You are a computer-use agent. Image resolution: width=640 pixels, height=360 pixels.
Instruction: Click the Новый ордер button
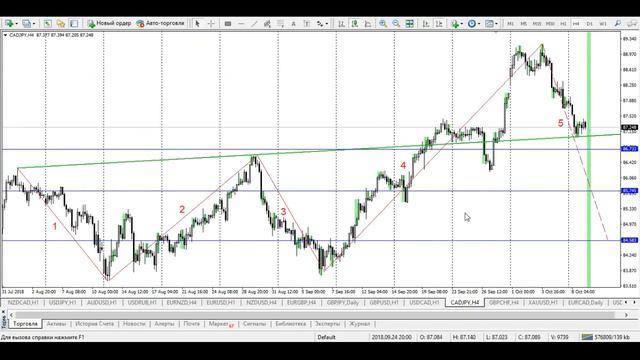click(x=109, y=23)
